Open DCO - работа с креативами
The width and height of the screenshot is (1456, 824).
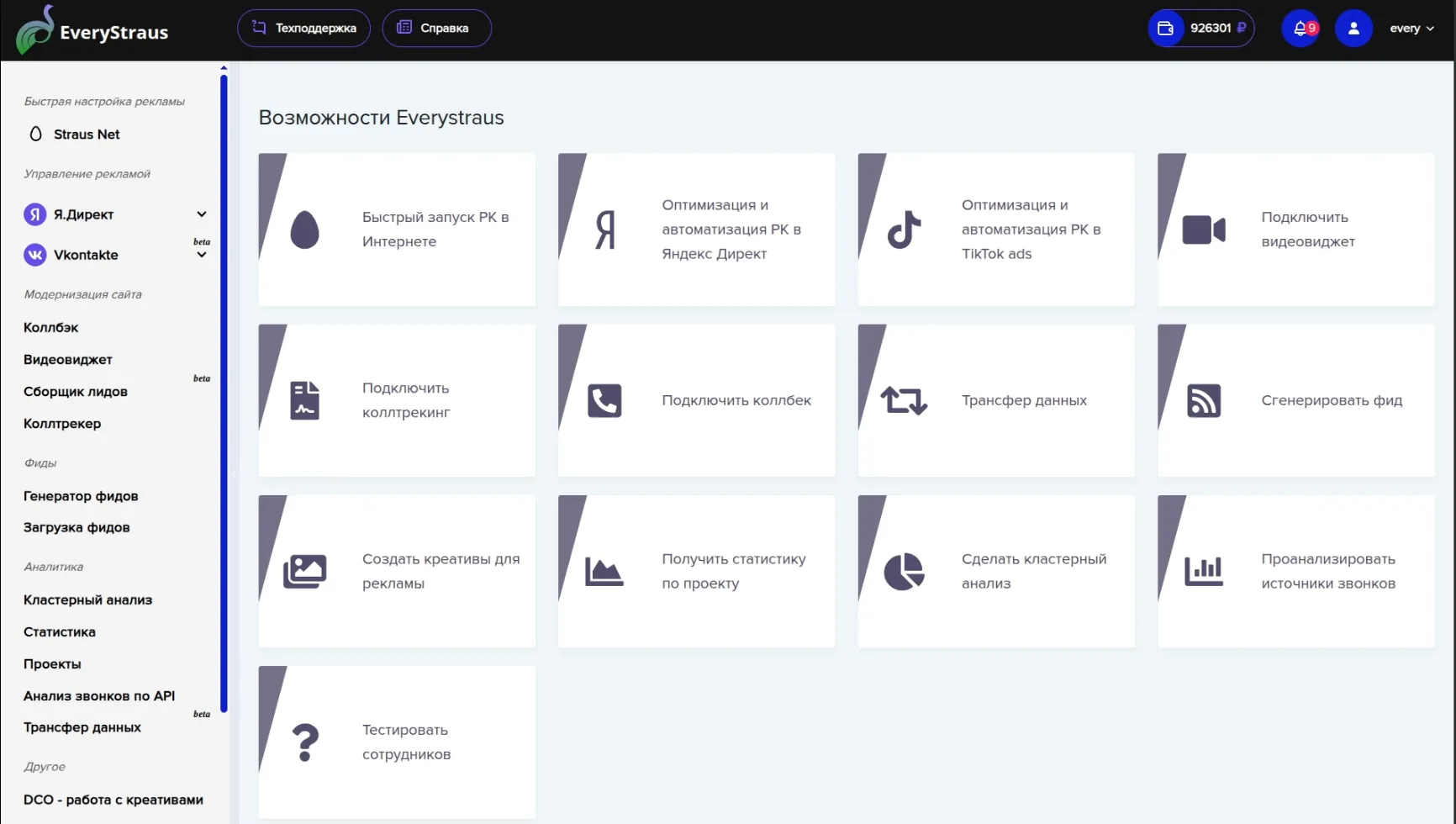coord(113,800)
